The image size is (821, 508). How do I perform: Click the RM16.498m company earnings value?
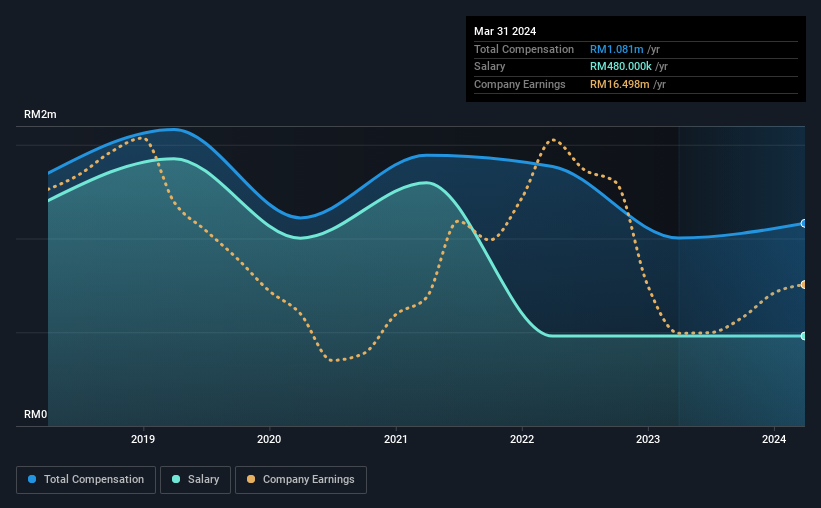click(619, 84)
